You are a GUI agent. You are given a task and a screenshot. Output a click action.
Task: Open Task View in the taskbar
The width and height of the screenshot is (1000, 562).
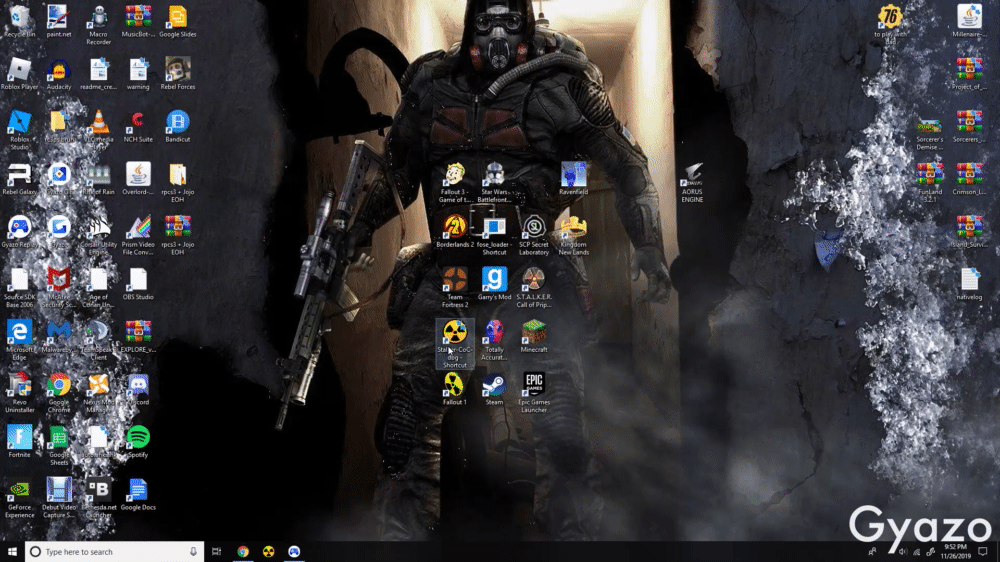pos(216,552)
